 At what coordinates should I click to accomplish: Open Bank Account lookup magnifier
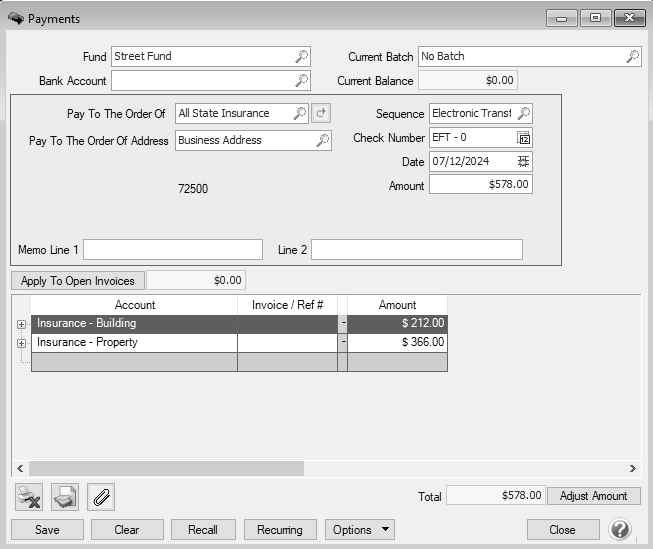[301, 81]
